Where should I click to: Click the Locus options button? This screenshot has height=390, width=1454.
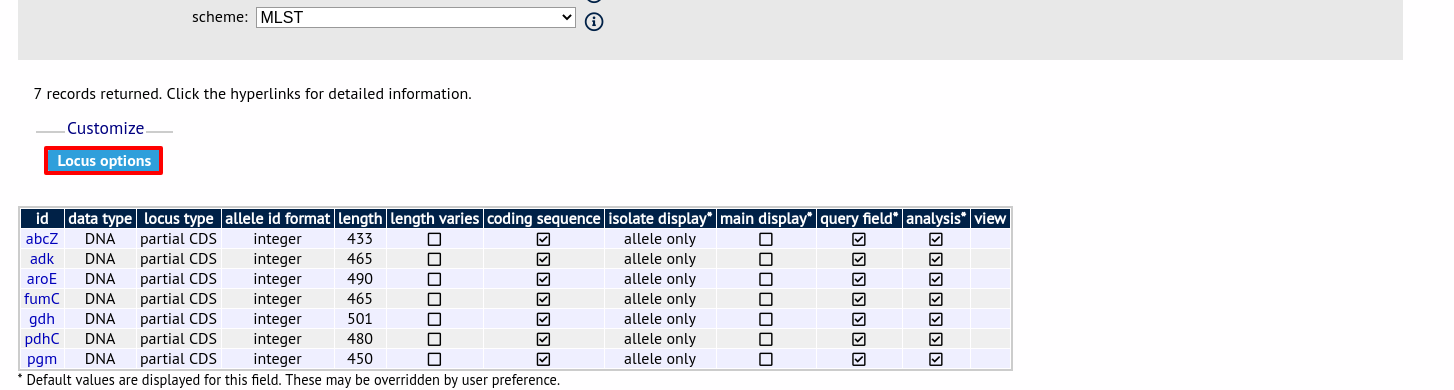(104, 161)
